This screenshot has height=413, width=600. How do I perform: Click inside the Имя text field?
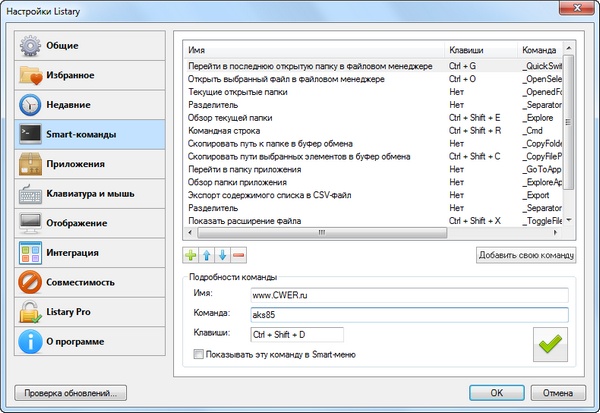(408, 295)
